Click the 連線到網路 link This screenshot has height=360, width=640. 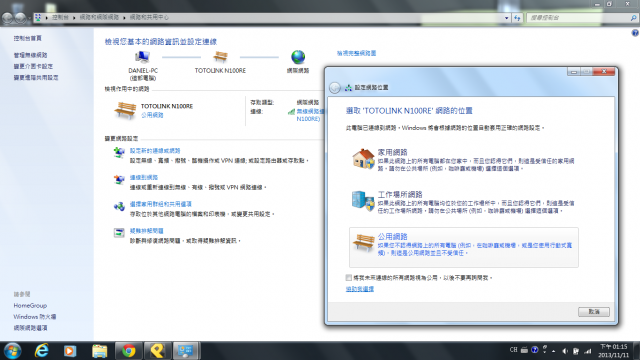coord(144,177)
